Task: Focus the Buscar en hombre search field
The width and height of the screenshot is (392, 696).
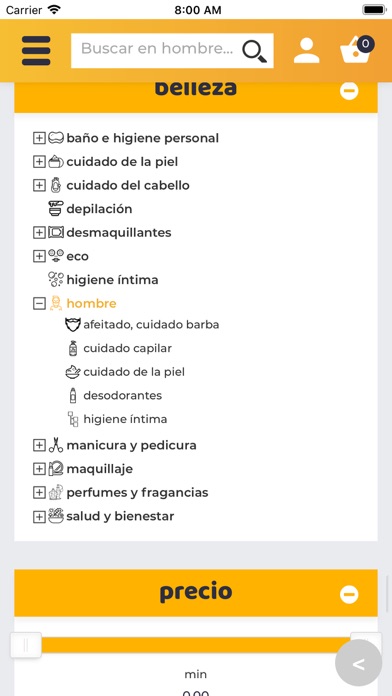Action: point(160,49)
